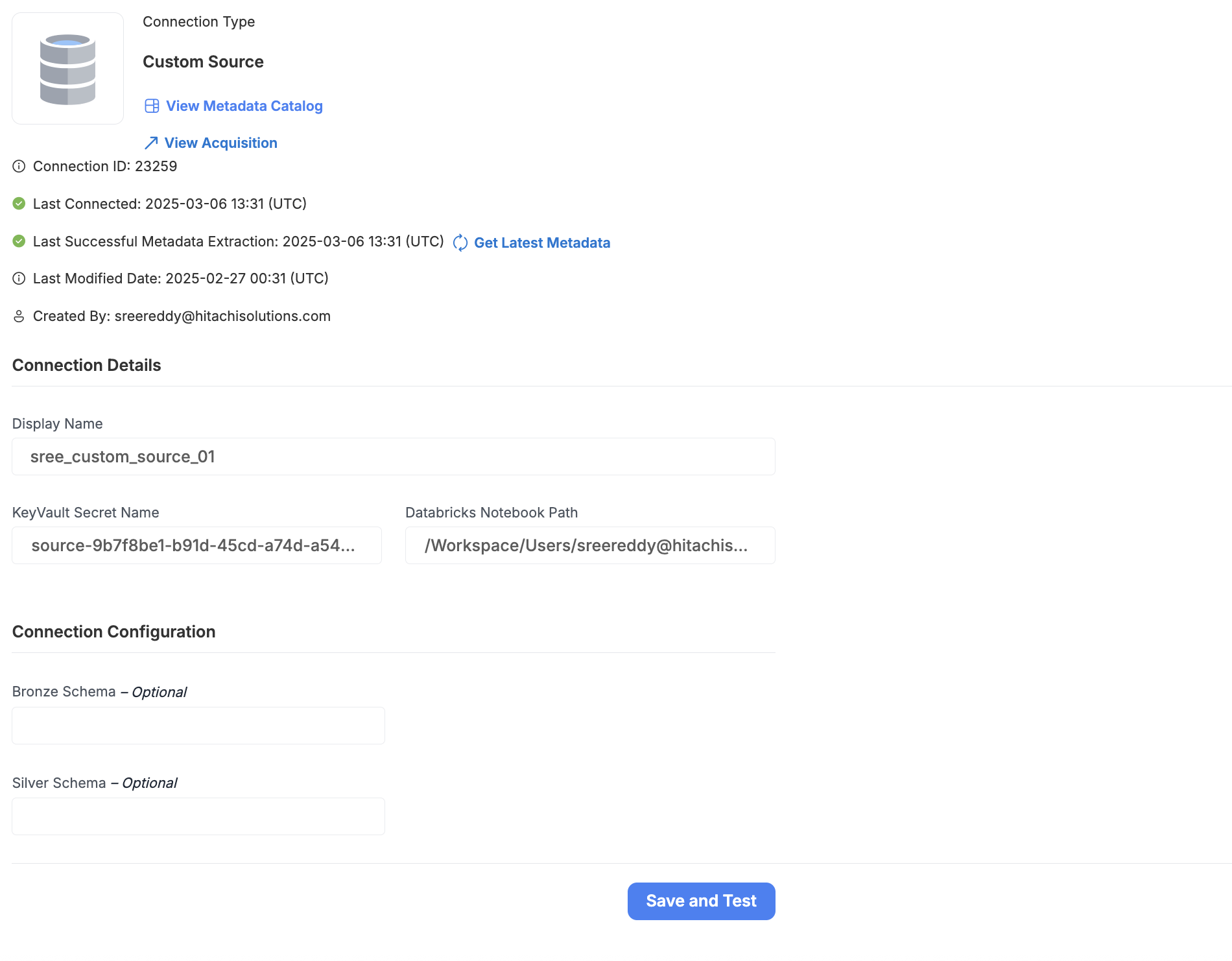Click the refresh icon beside Get Latest Metadata

[460, 243]
